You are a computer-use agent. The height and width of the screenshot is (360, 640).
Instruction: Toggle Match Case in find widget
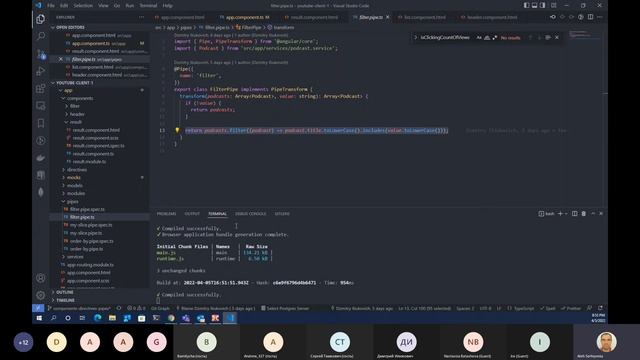coord(479,38)
